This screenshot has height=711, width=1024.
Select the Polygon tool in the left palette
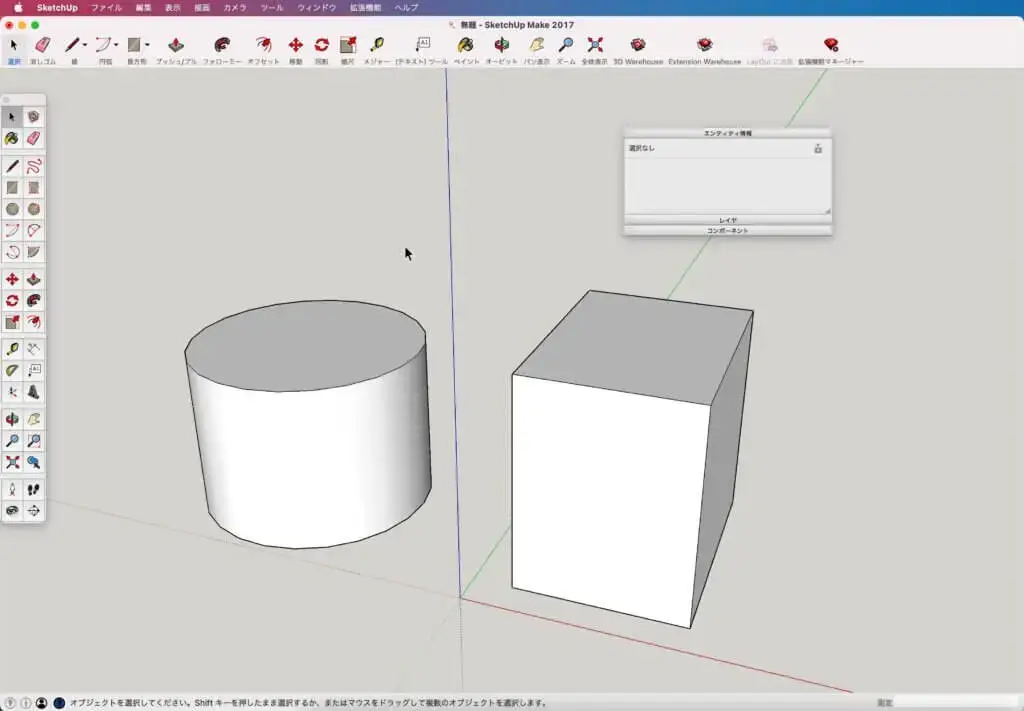tap(33, 209)
